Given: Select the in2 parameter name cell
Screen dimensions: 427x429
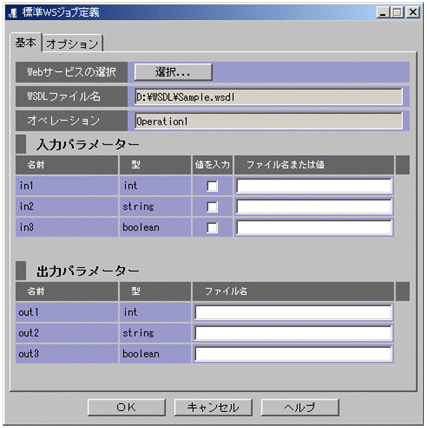Looking at the screenshot, I should 67,207.
